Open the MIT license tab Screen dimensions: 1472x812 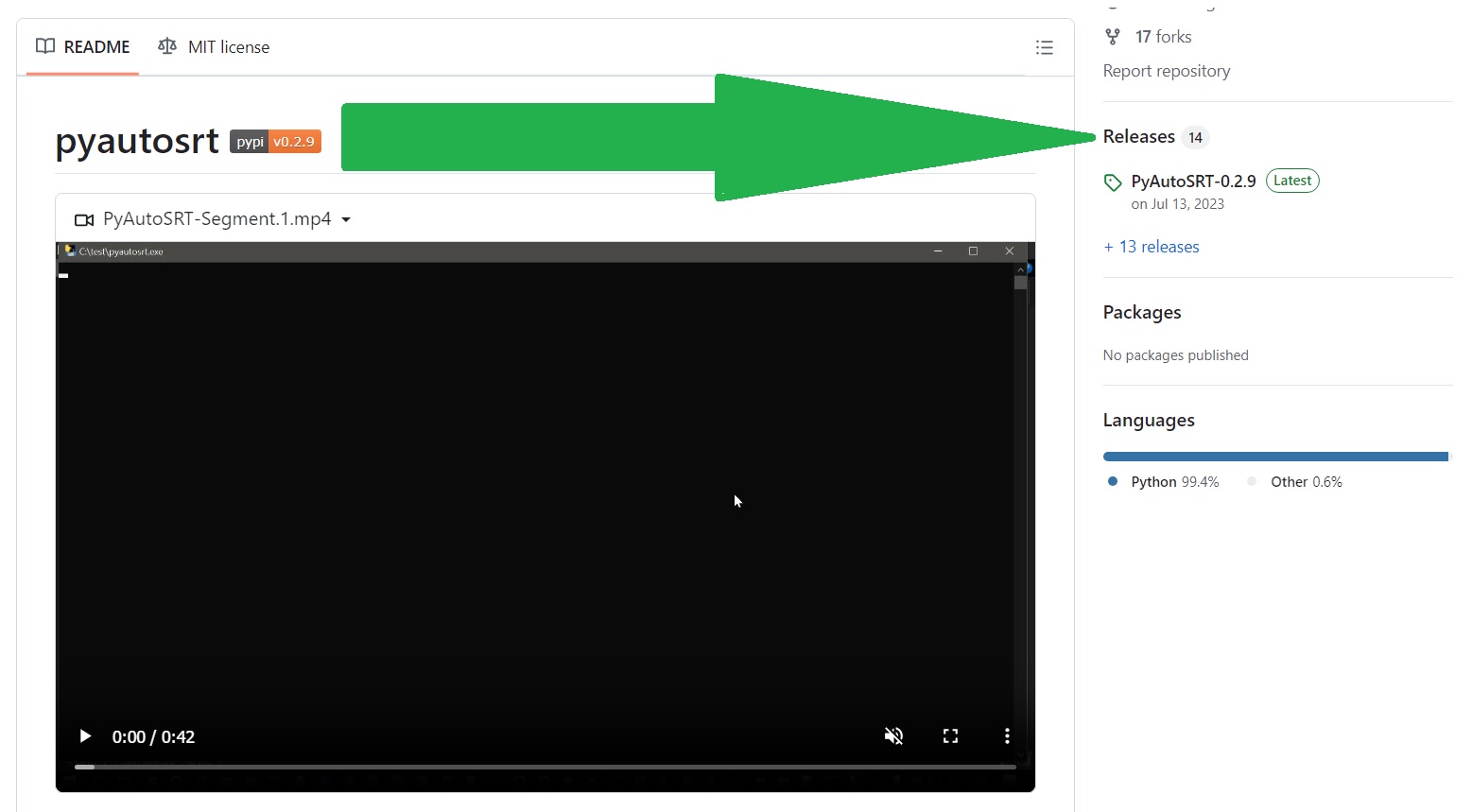[x=214, y=46]
